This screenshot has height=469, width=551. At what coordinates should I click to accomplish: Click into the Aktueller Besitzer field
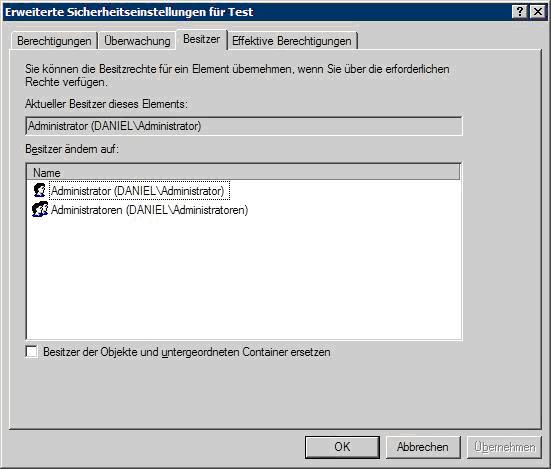244,126
